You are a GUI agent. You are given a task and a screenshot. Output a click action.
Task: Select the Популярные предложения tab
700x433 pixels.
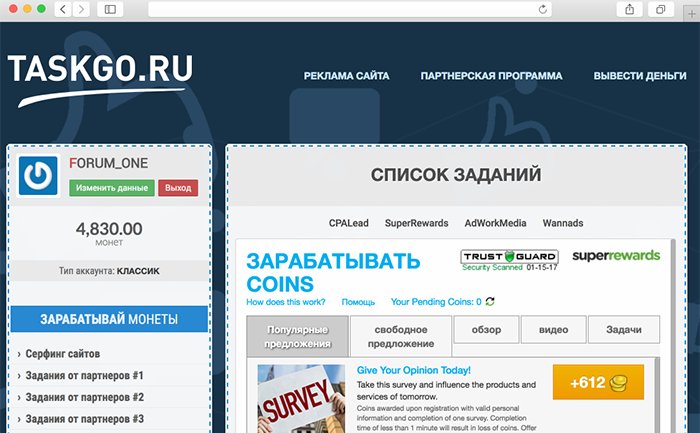click(297, 337)
